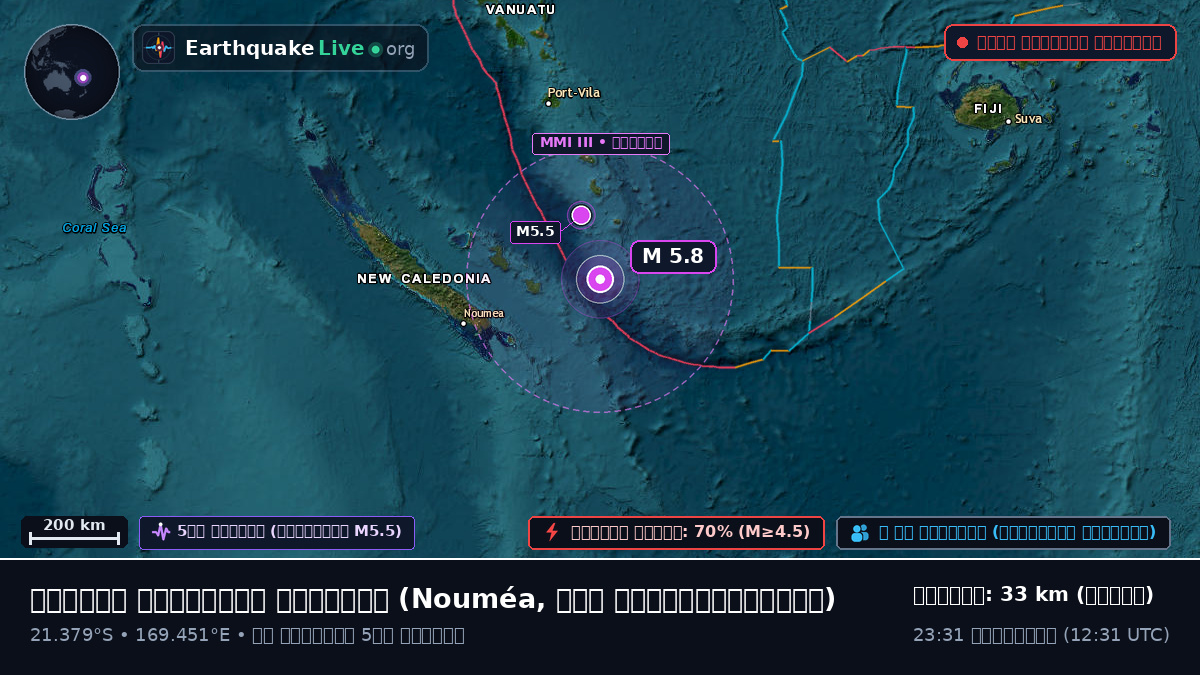Click the Noumea city name on map
The width and height of the screenshot is (1200, 675).
point(484,313)
